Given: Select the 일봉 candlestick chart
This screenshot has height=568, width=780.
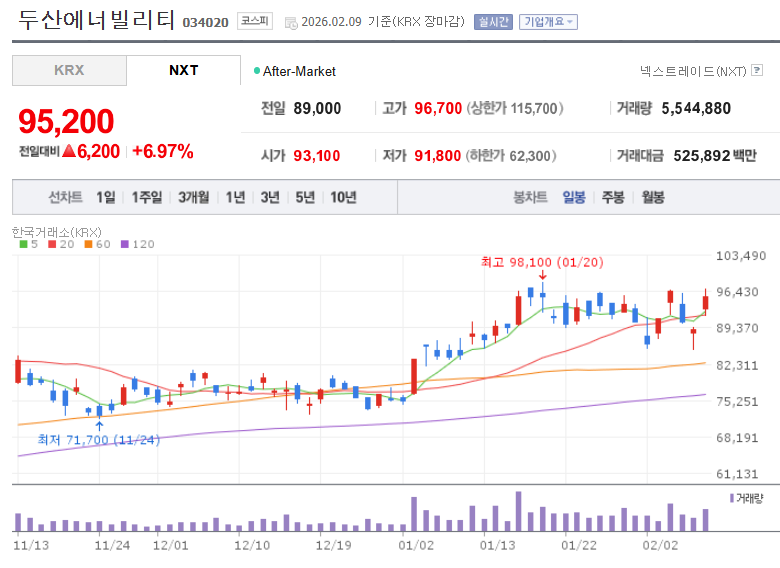Looking at the screenshot, I should click(574, 197).
